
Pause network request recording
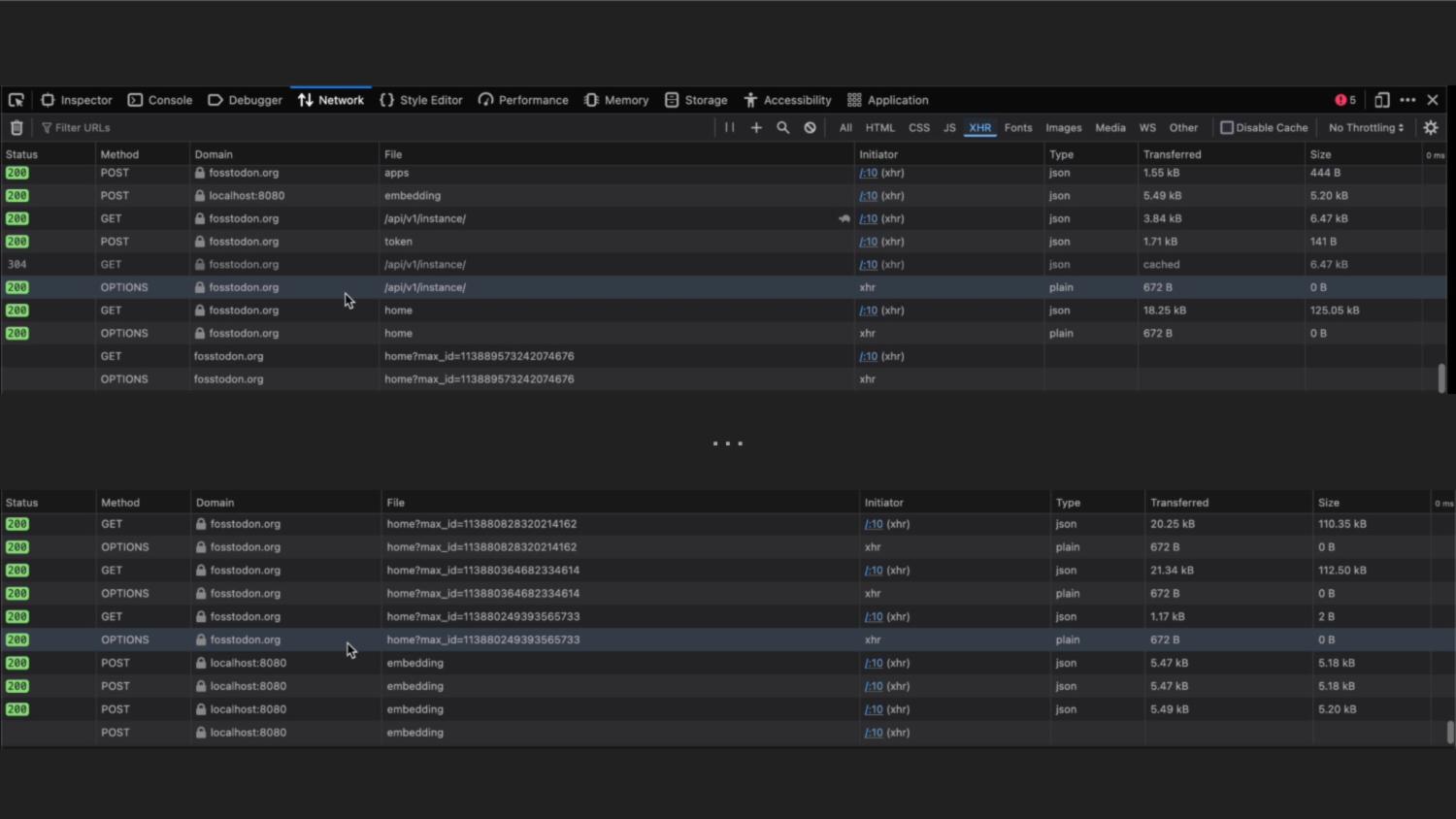point(729,128)
